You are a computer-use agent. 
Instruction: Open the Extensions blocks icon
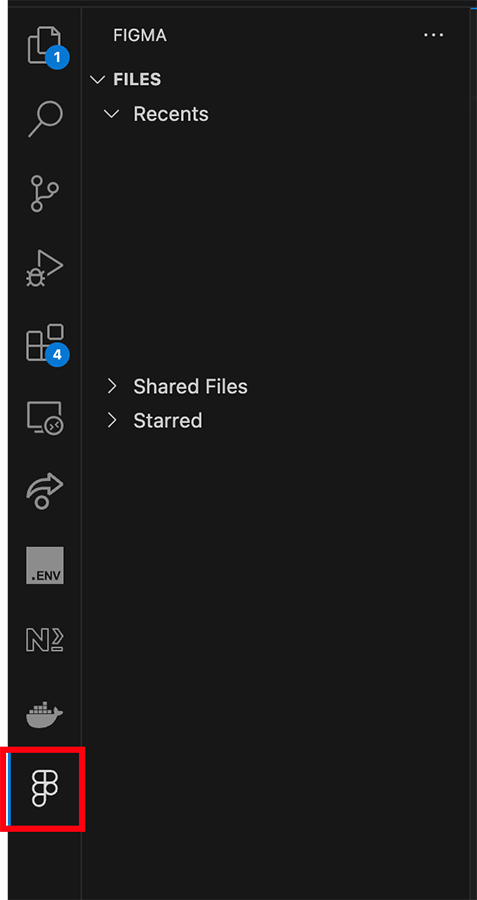[45, 343]
